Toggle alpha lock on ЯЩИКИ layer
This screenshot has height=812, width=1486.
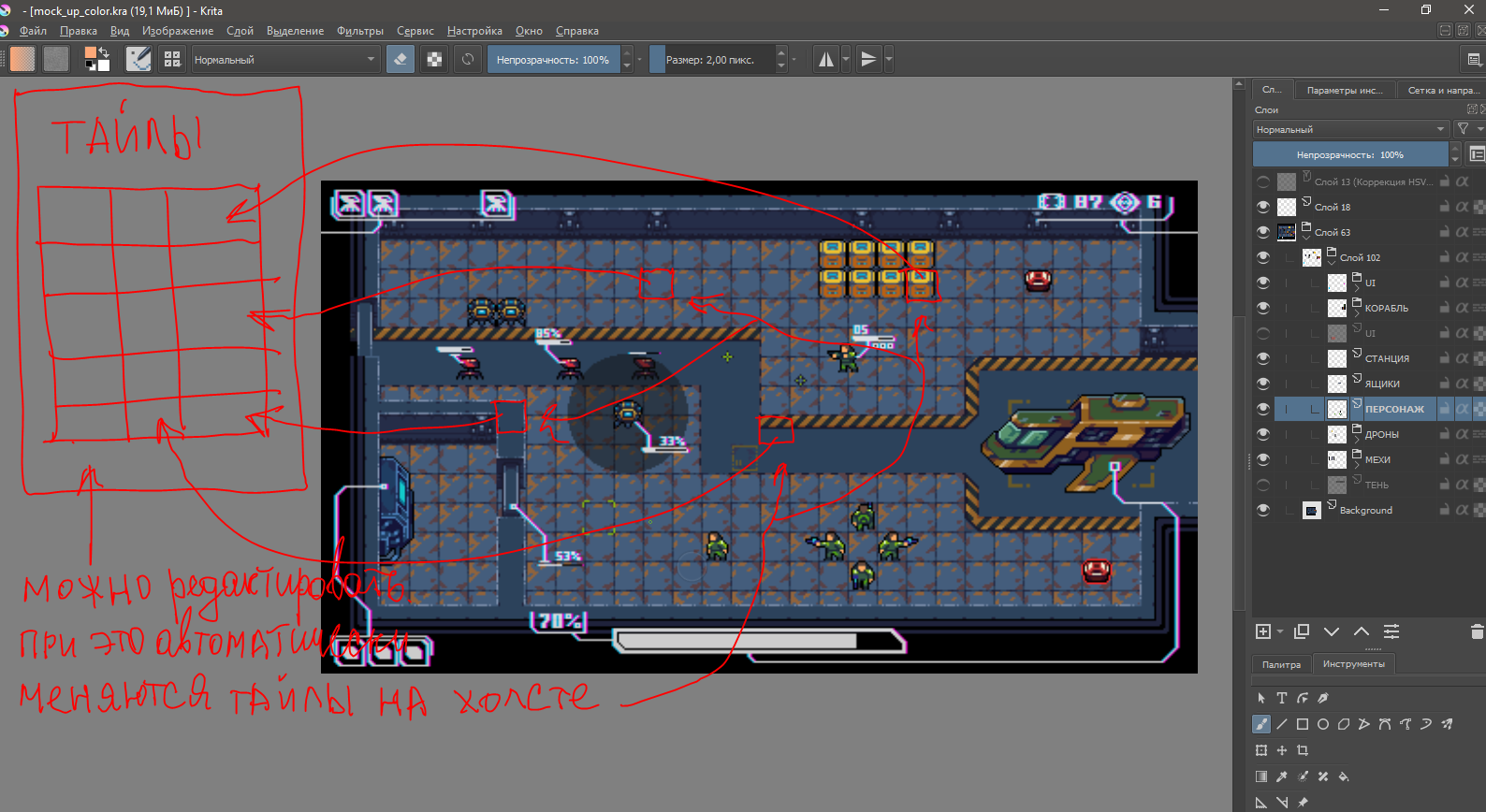1463,384
